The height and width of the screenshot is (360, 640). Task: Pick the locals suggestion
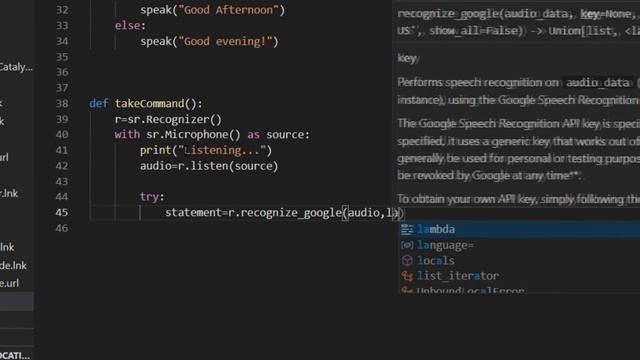pos(519,261)
